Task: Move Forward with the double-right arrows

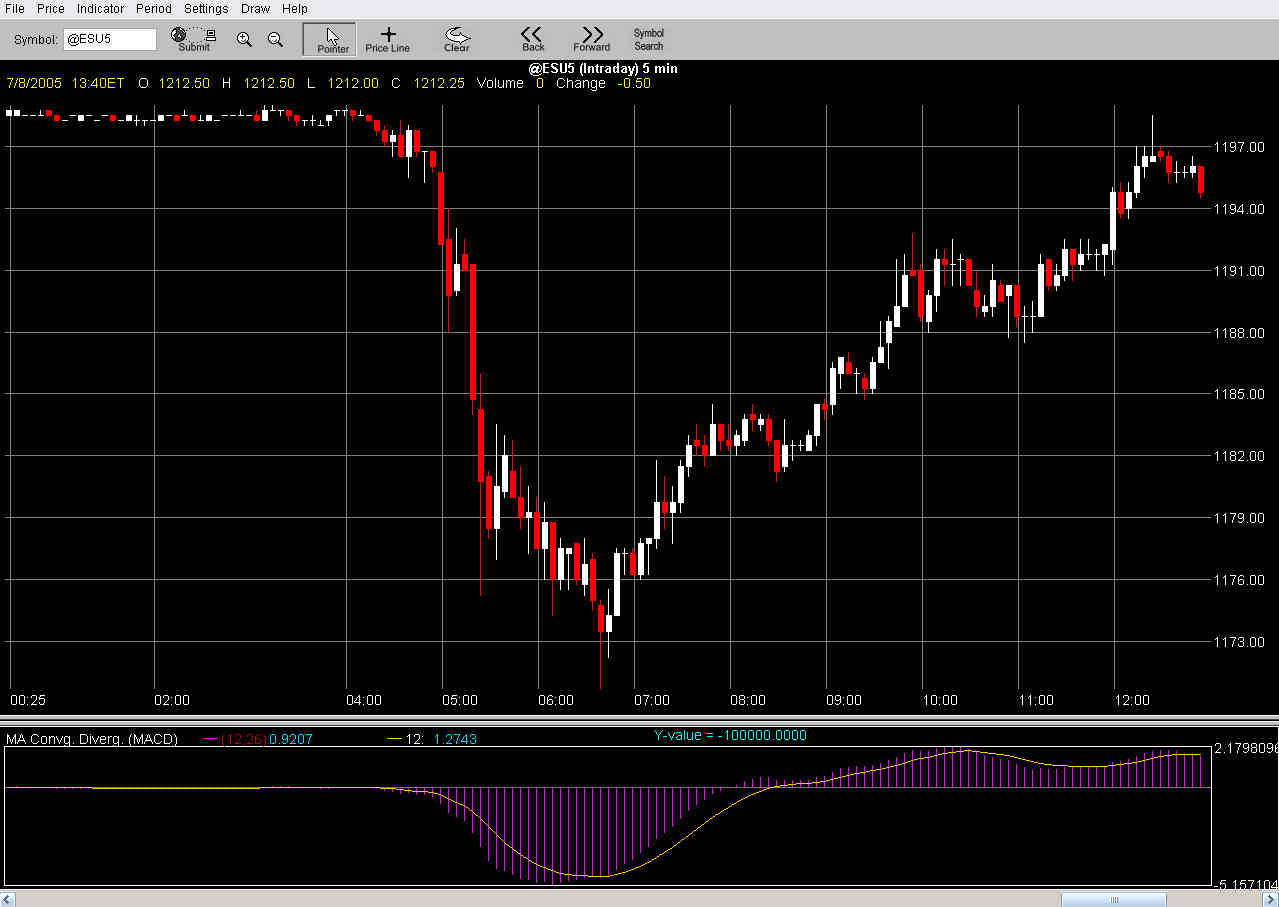Action: click(x=592, y=40)
